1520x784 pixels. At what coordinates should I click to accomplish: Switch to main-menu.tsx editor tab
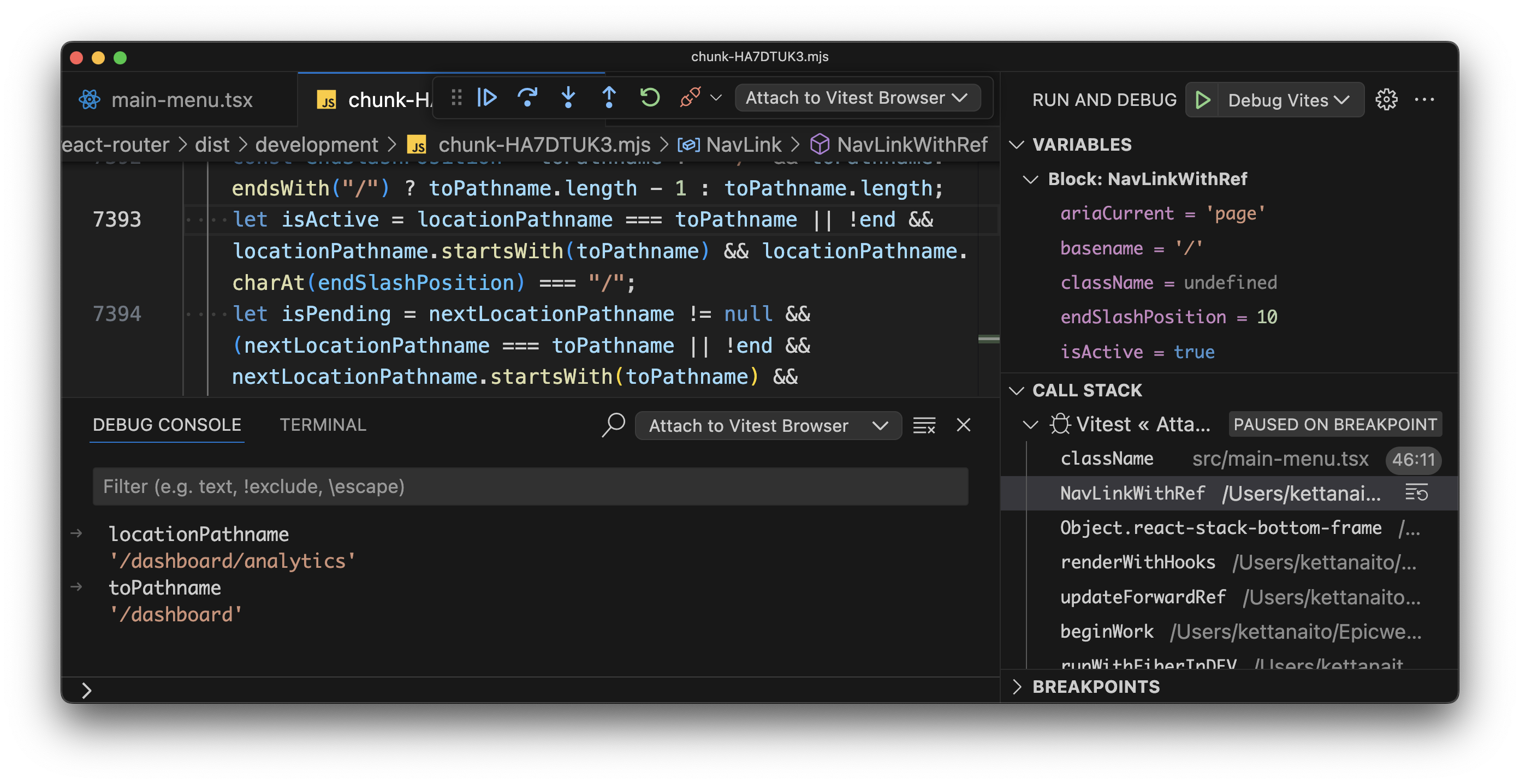(x=180, y=100)
